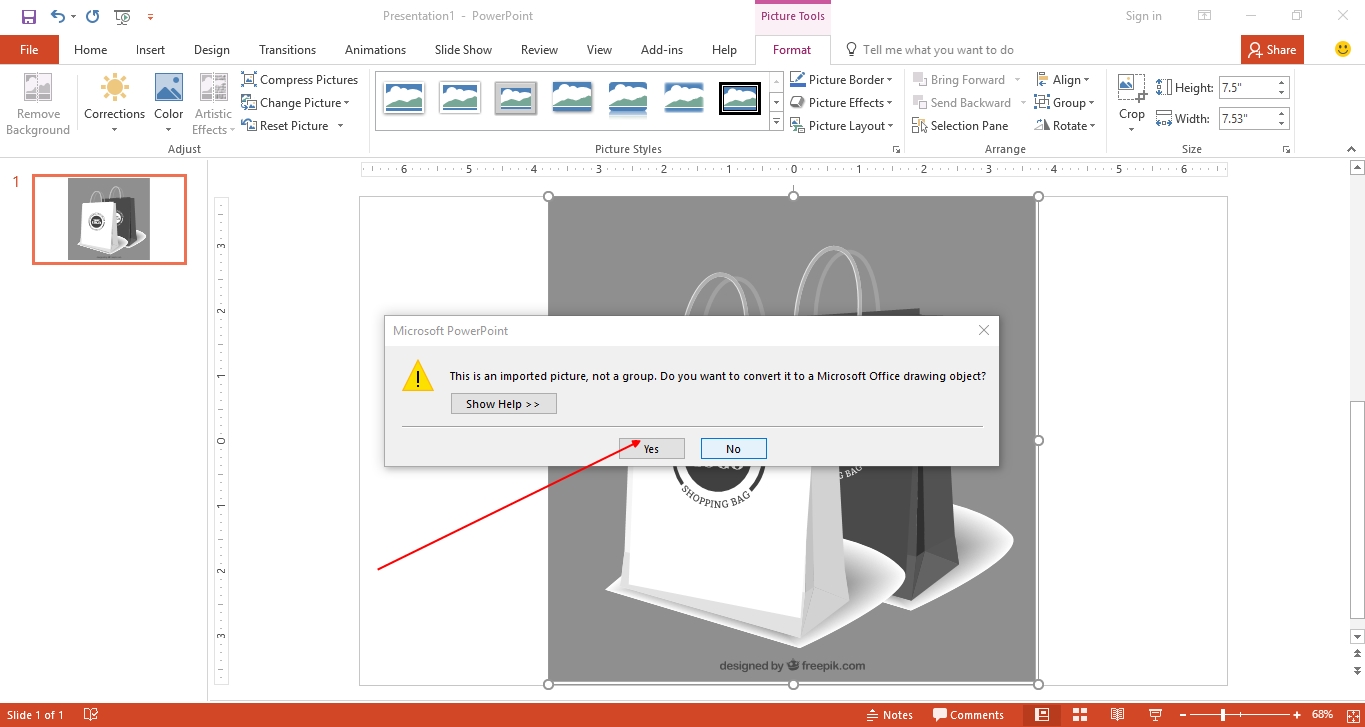
Task: Click Yes to convert the picture
Action: tap(651, 448)
